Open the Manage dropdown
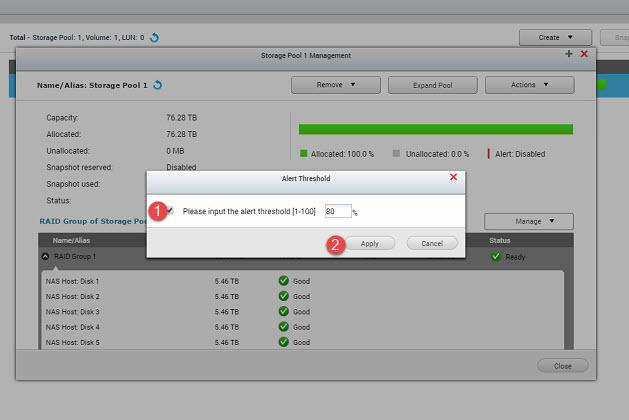The width and height of the screenshot is (629, 420). [x=529, y=221]
